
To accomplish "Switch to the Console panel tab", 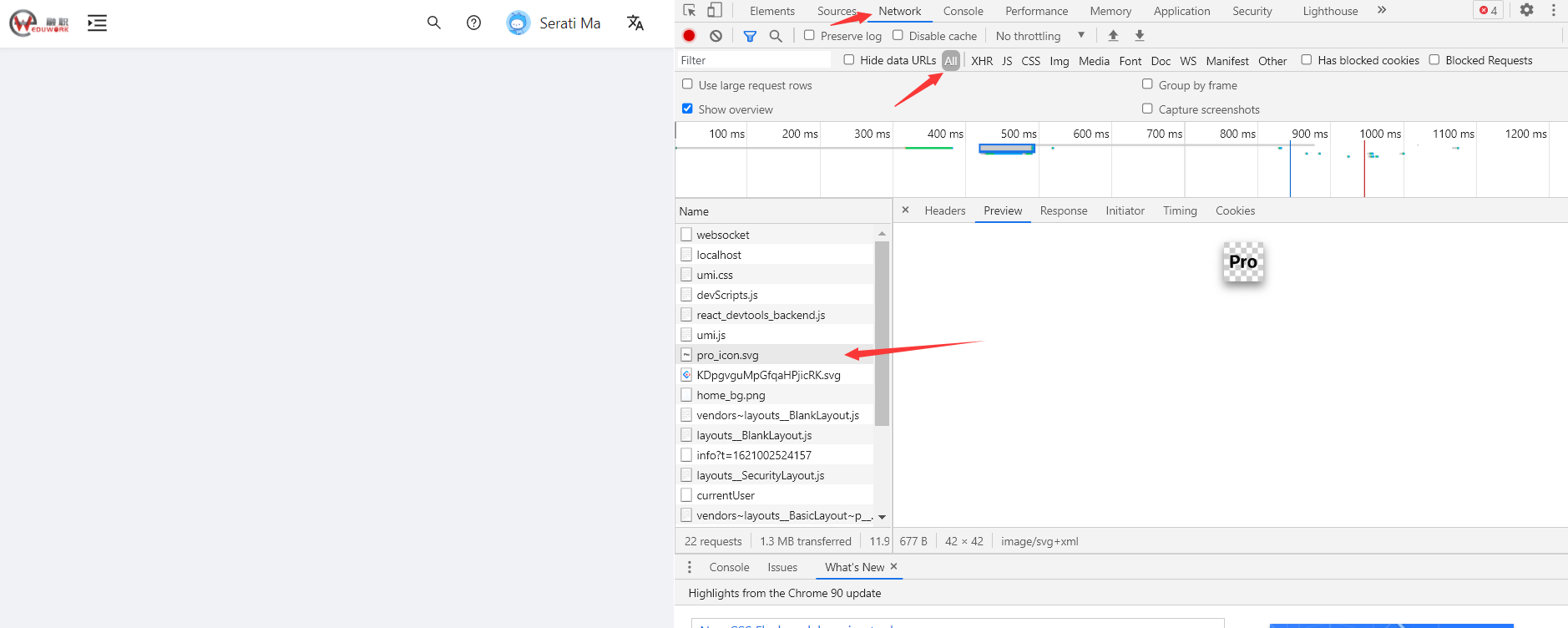I will coord(964,11).
